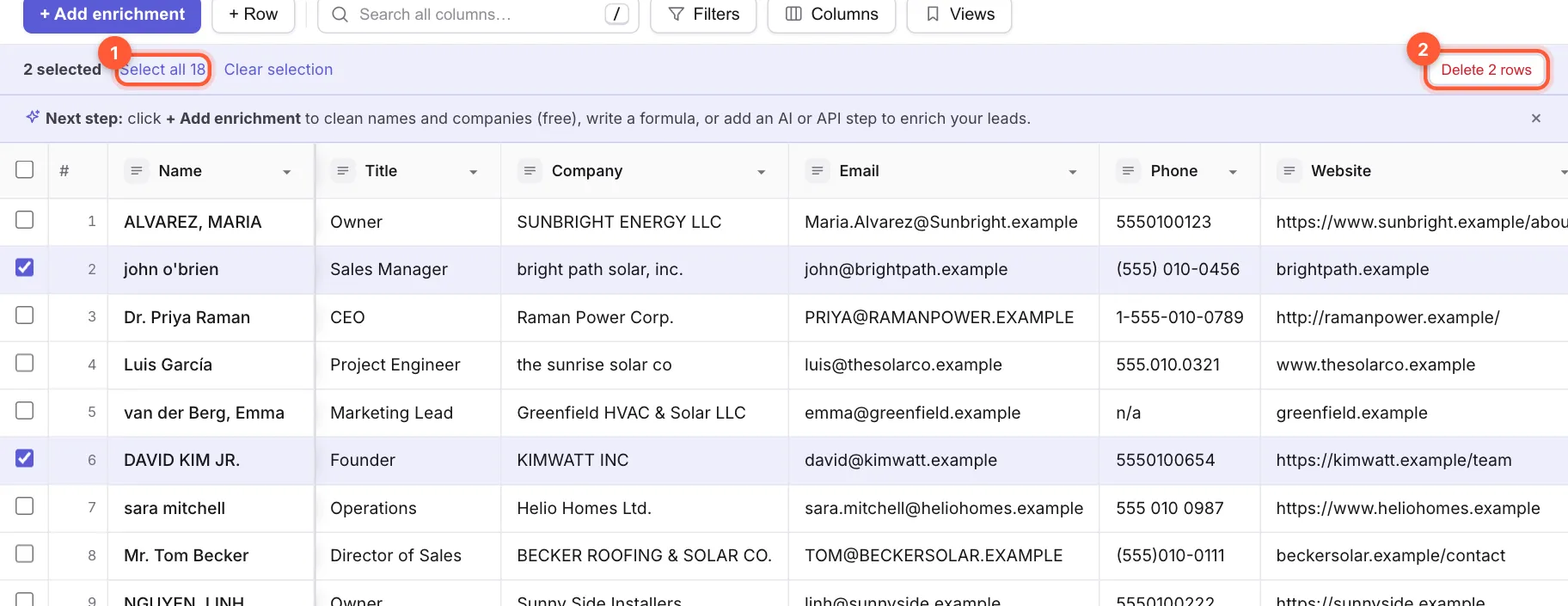Select the Sales Manager title cell

407,270
